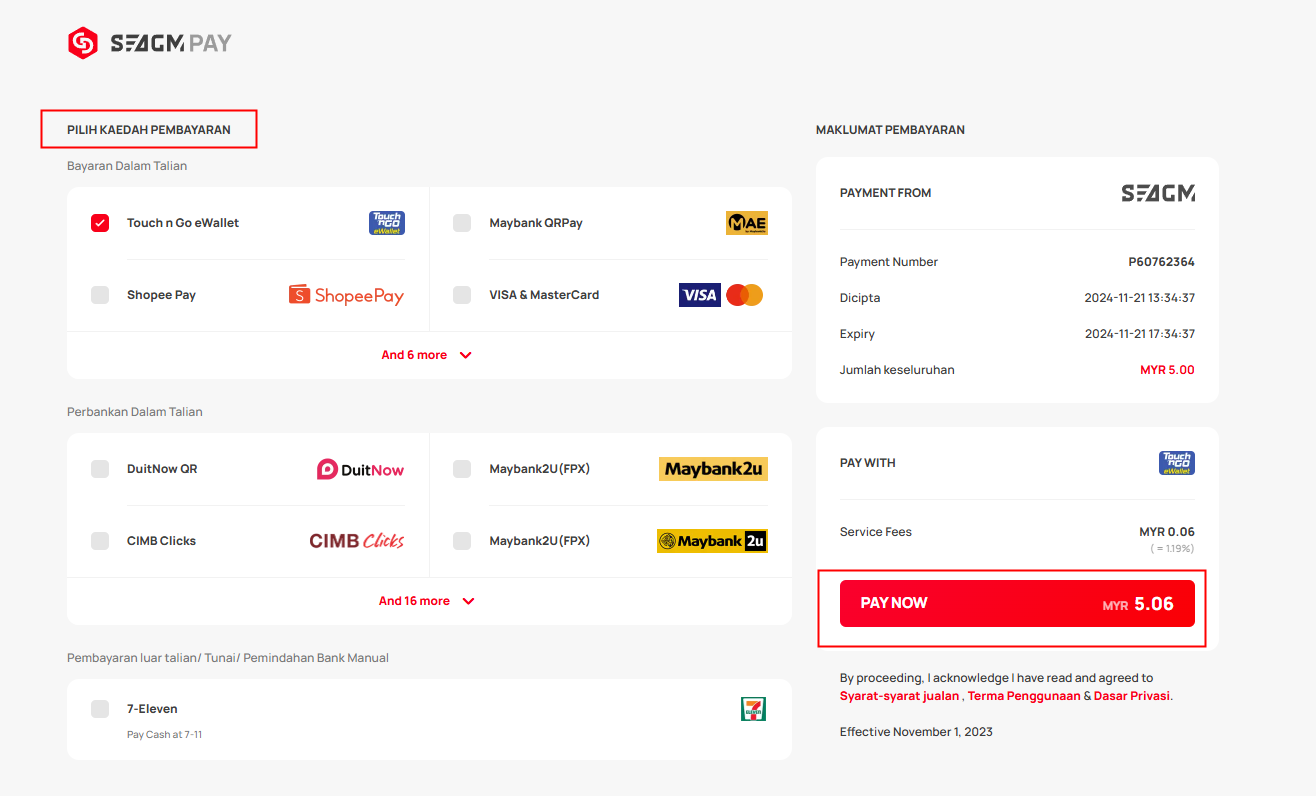Uncheck the Touch n Go eWallet checkbox
This screenshot has height=796, width=1316.
coord(100,223)
